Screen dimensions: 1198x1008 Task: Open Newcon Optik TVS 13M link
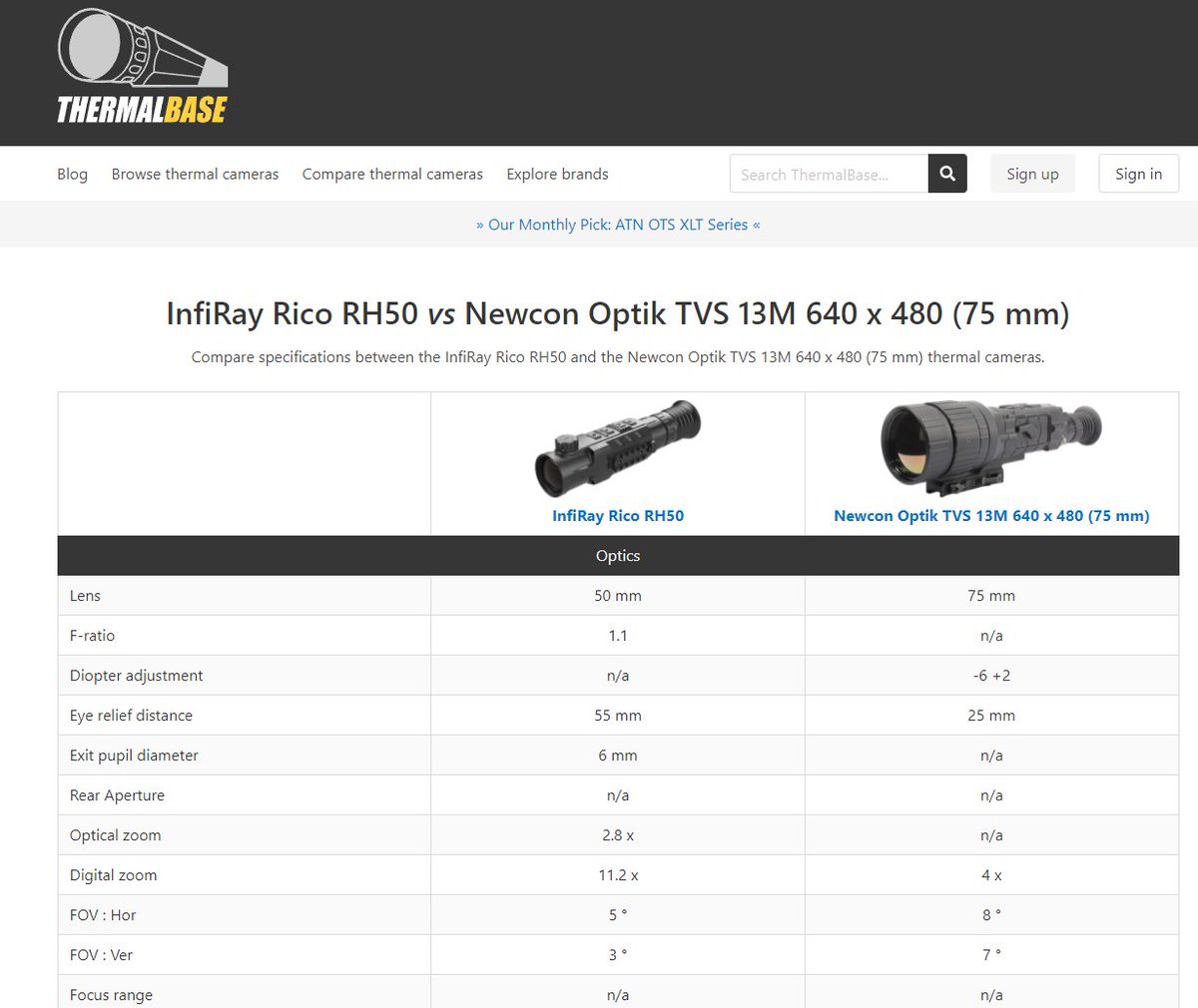click(991, 516)
